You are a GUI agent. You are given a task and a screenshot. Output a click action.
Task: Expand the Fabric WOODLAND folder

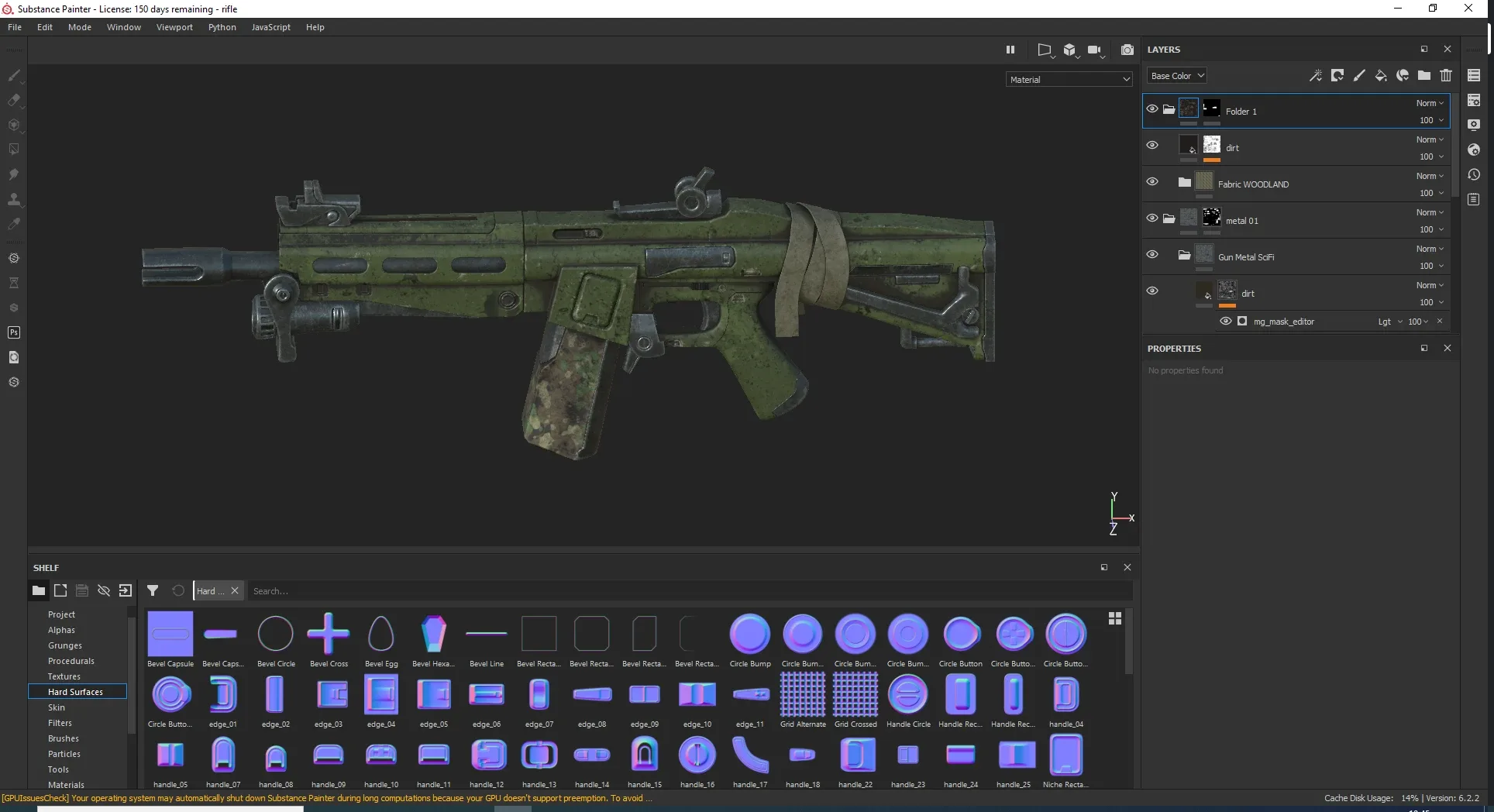click(1184, 181)
